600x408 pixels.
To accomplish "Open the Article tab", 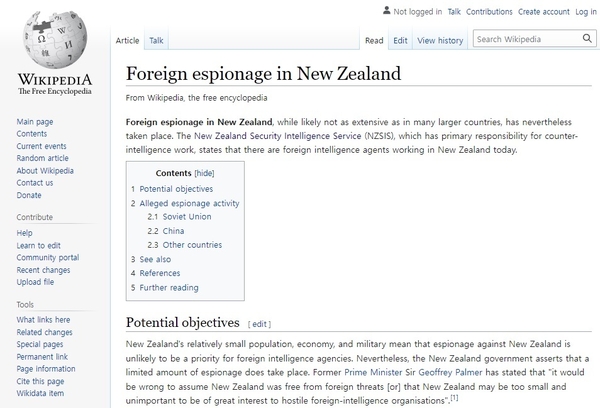I will tap(127, 41).
